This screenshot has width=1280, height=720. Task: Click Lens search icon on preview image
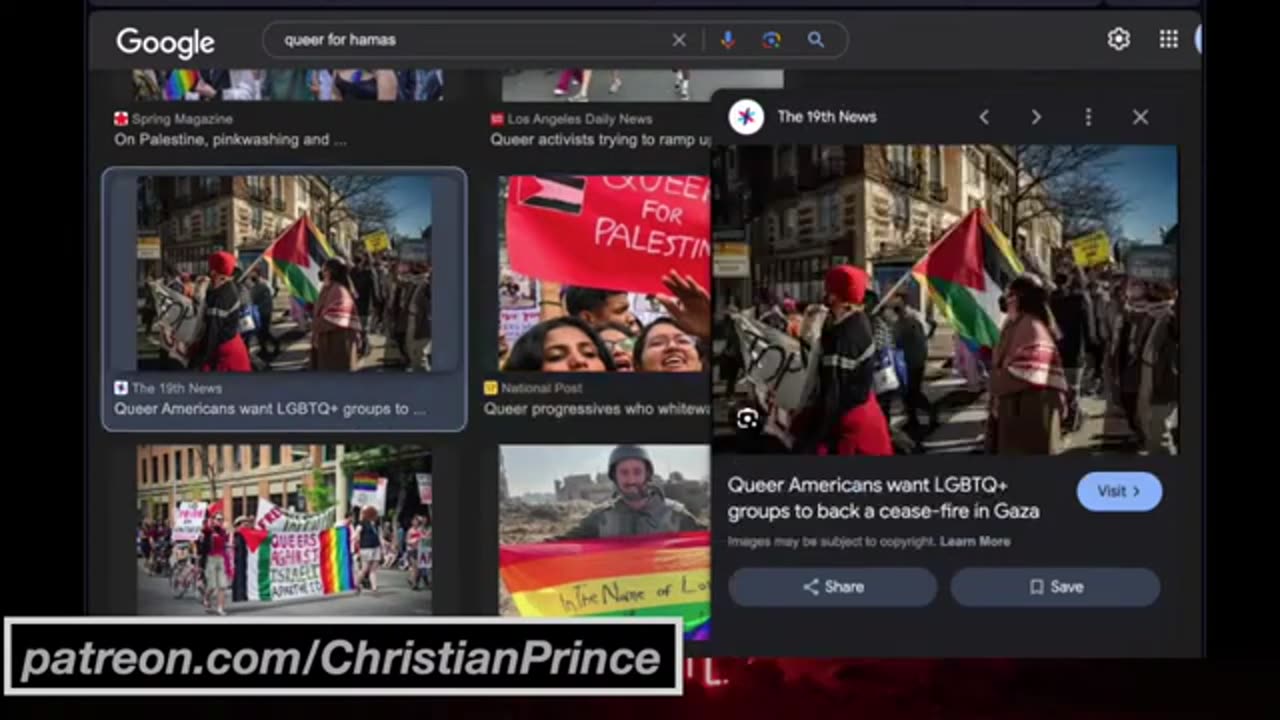(747, 419)
